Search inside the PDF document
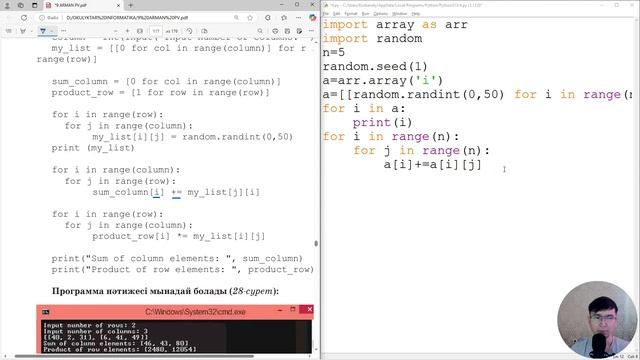Screen dimensions: 640x360 click(260, 31)
